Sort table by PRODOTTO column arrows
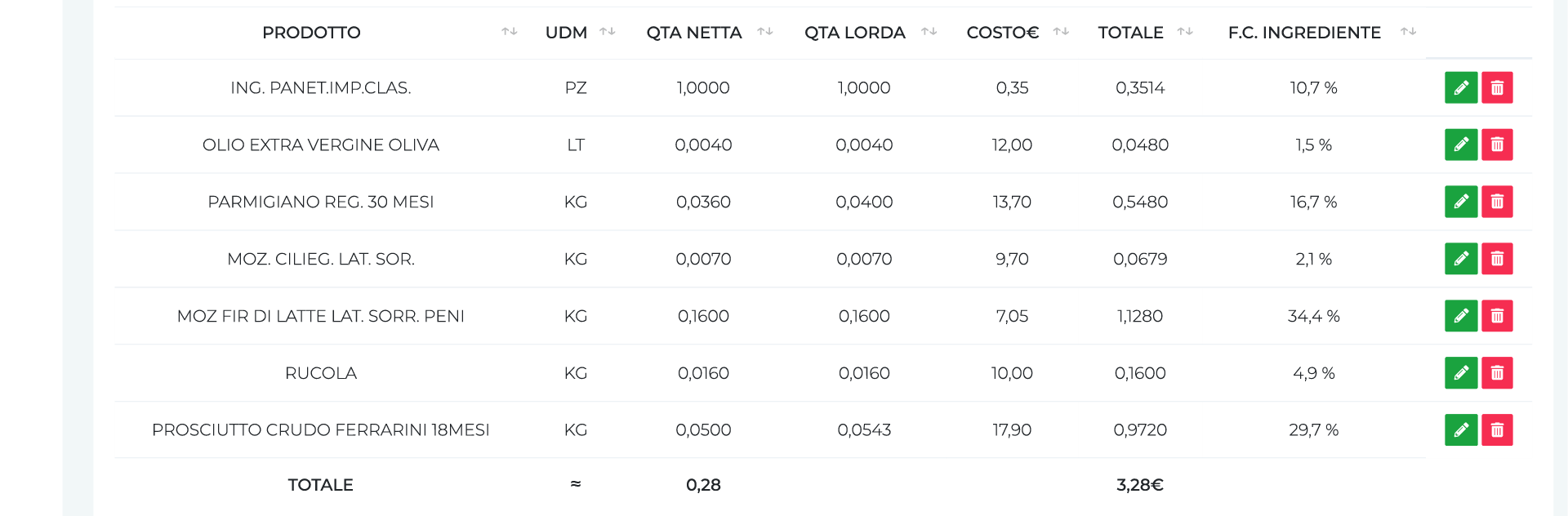The height and width of the screenshot is (516, 1568). click(x=510, y=32)
